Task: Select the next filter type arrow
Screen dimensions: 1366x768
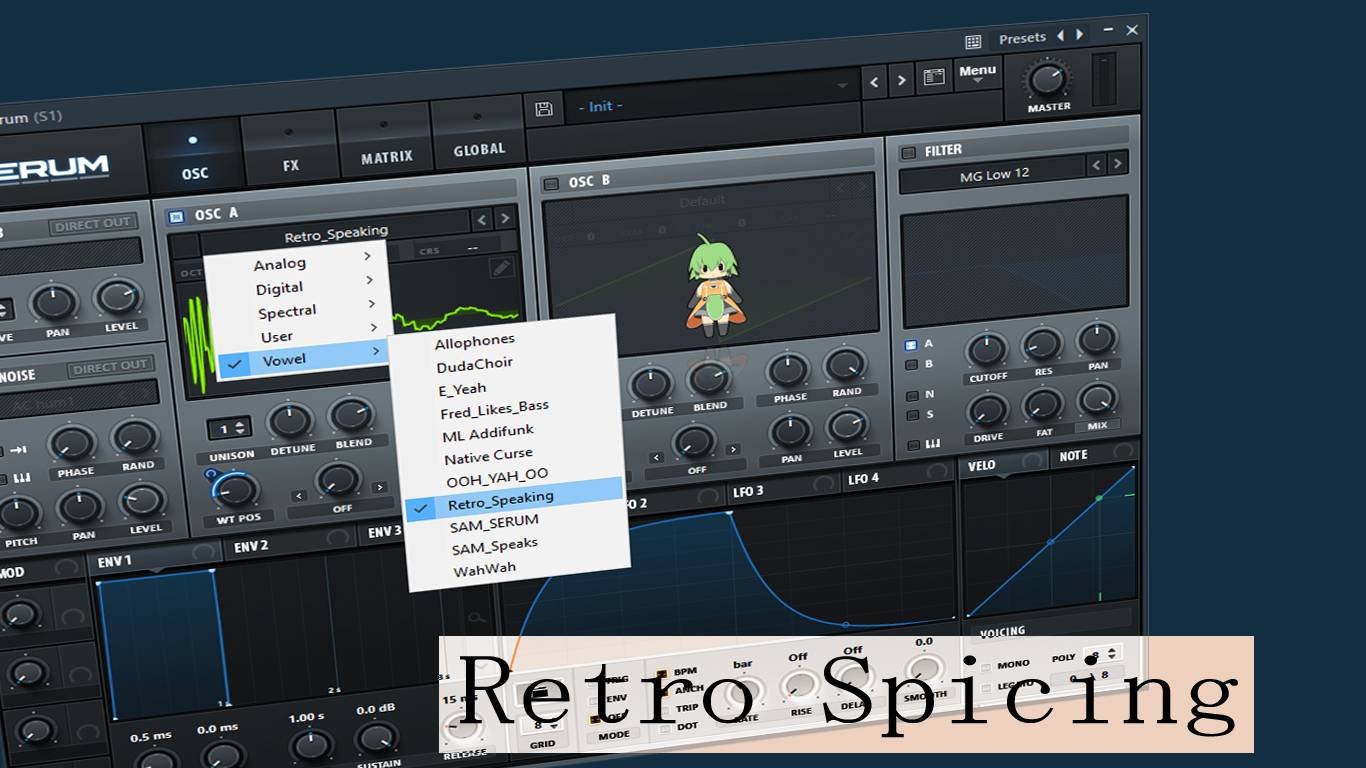Action: pyautogui.click(x=1118, y=163)
